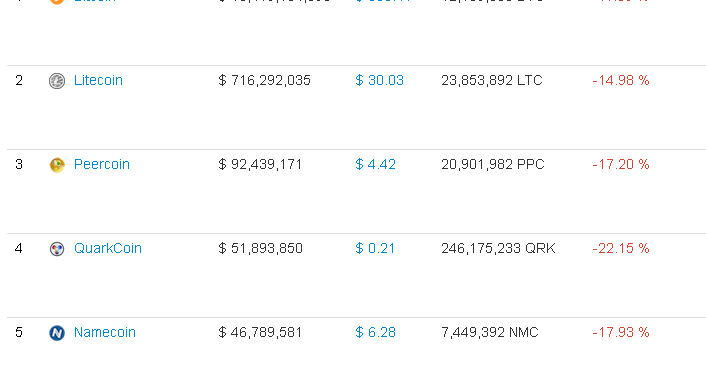Click Litecoin price $ 30.03
The image size is (706, 371).
coord(380,80)
